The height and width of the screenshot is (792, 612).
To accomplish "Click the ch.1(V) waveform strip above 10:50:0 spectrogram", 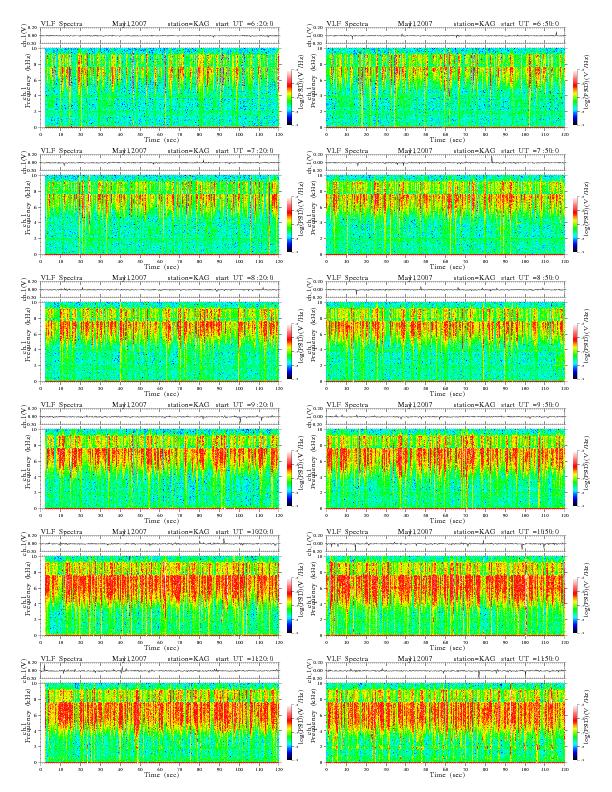I will [445, 544].
